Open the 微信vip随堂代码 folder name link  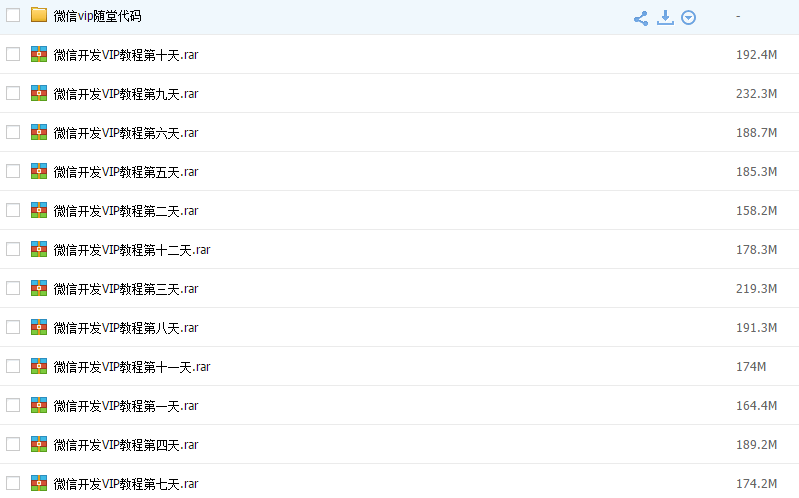[x=97, y=16]
